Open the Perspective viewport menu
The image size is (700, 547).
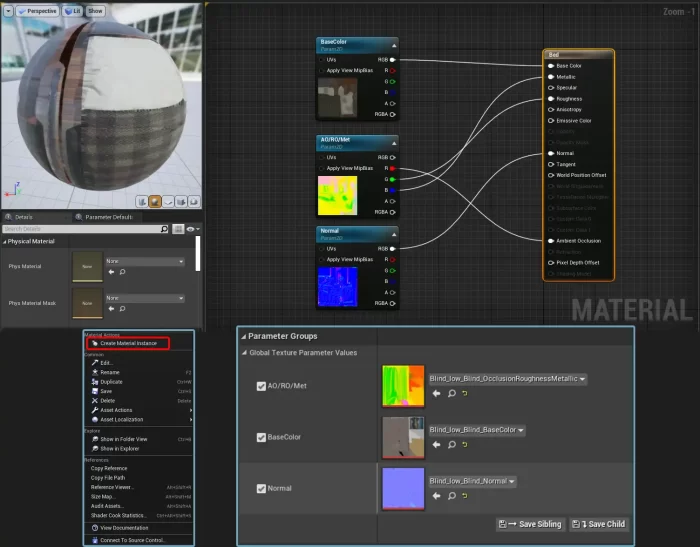(38, 11)
